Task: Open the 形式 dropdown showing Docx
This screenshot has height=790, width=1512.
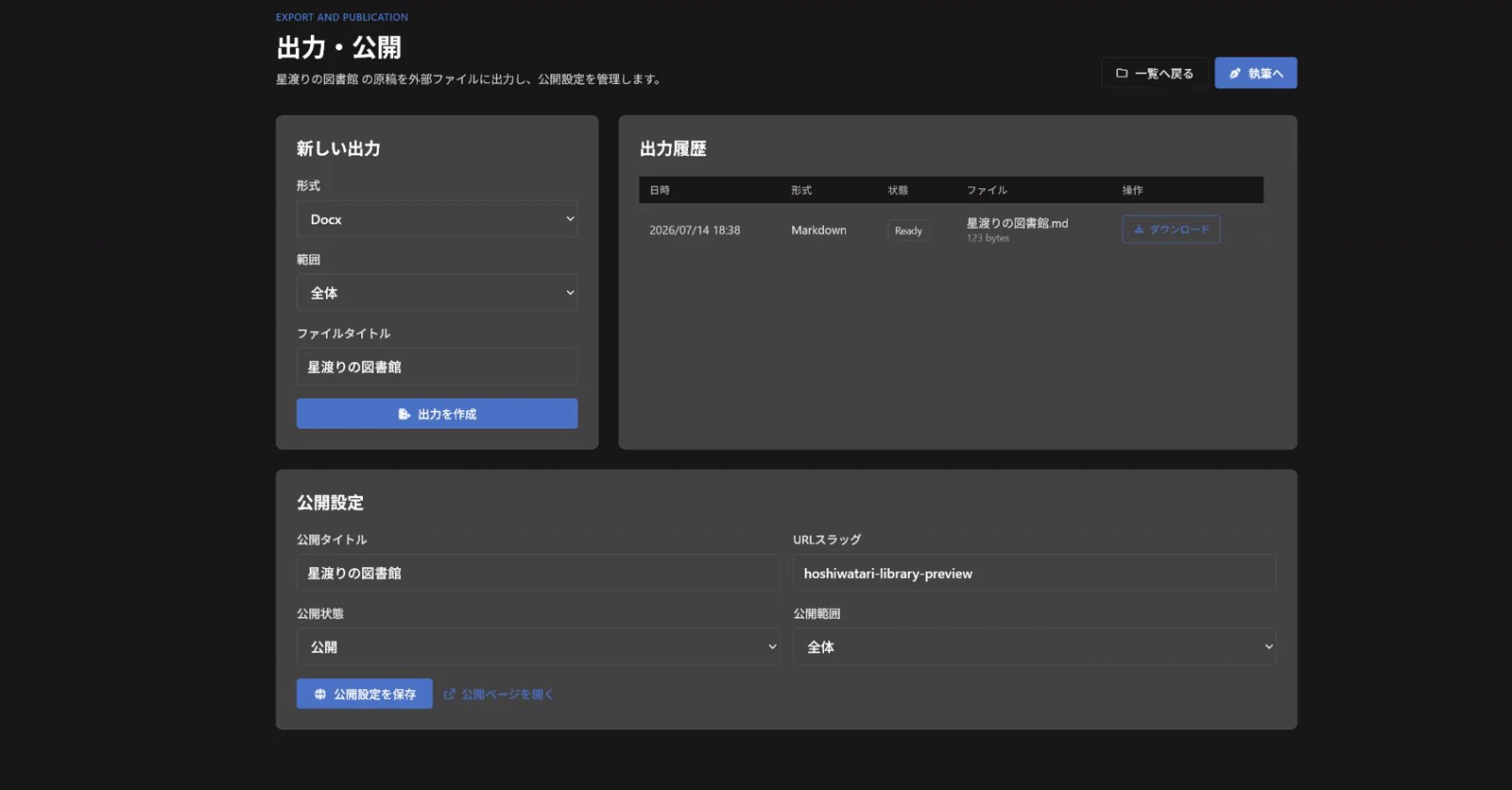Action: [437, 219]
